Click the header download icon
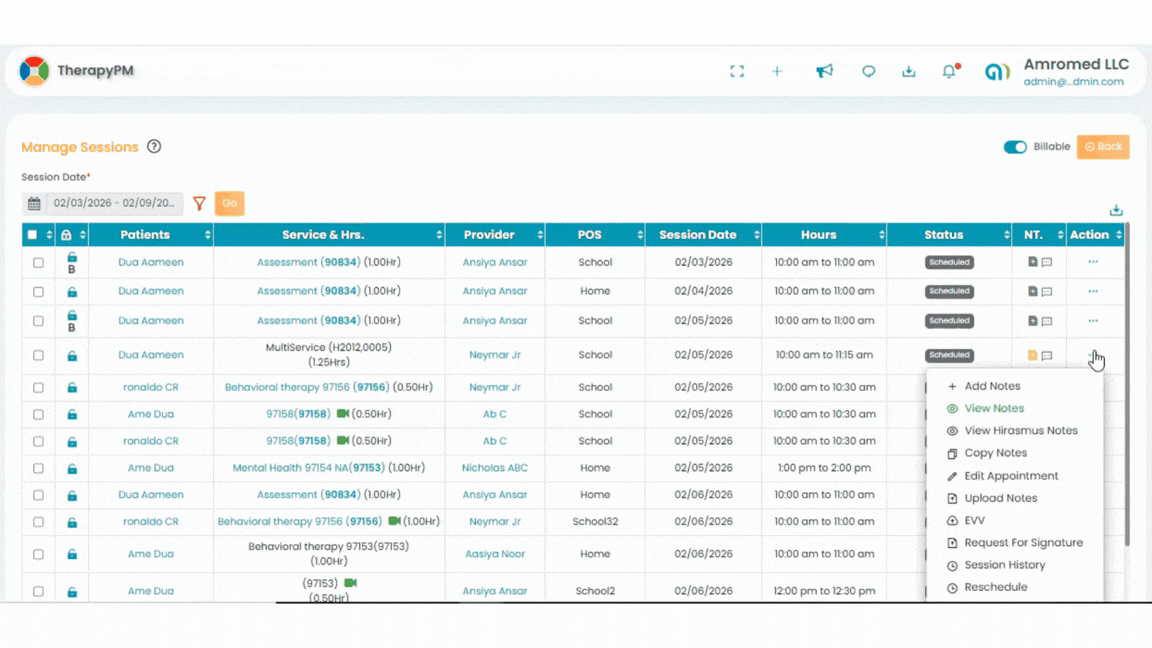 click(909, 71)
